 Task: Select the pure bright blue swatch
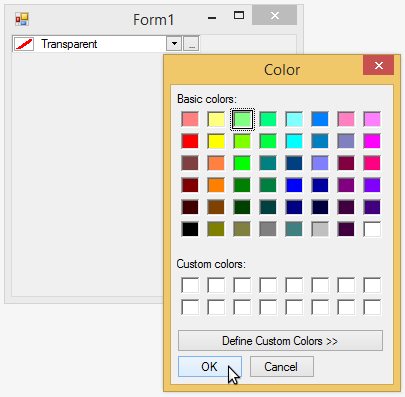(294, 185)
